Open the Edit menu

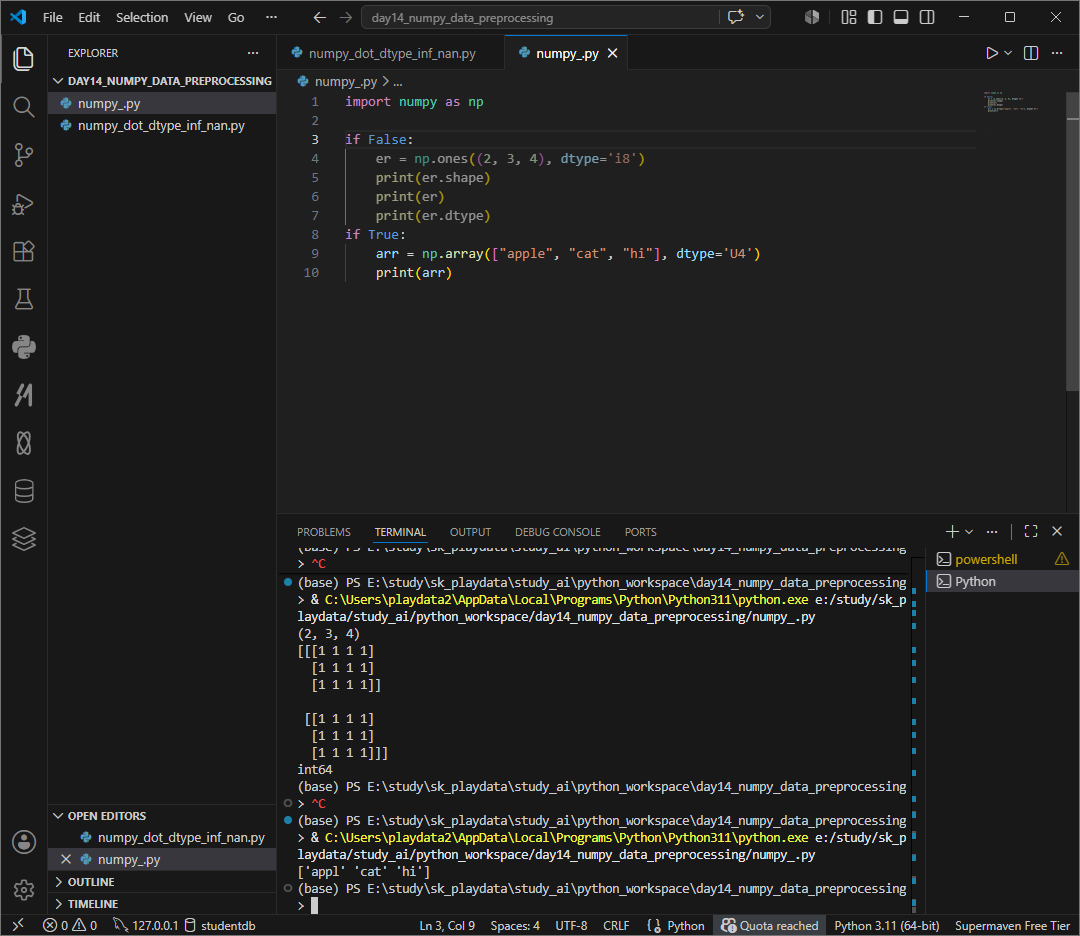(x=89, y=17)
